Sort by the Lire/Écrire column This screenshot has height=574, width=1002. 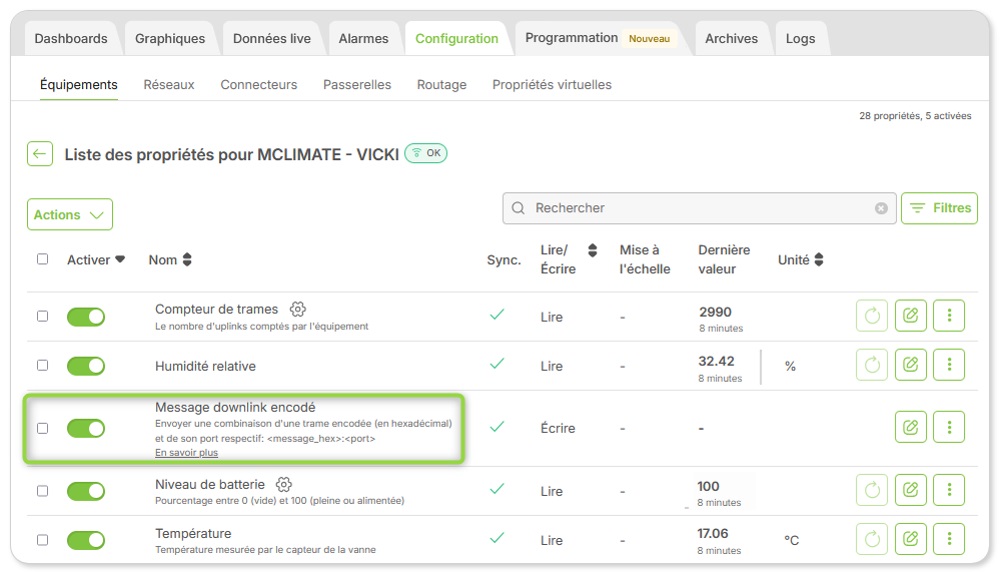tap(592, 251)
